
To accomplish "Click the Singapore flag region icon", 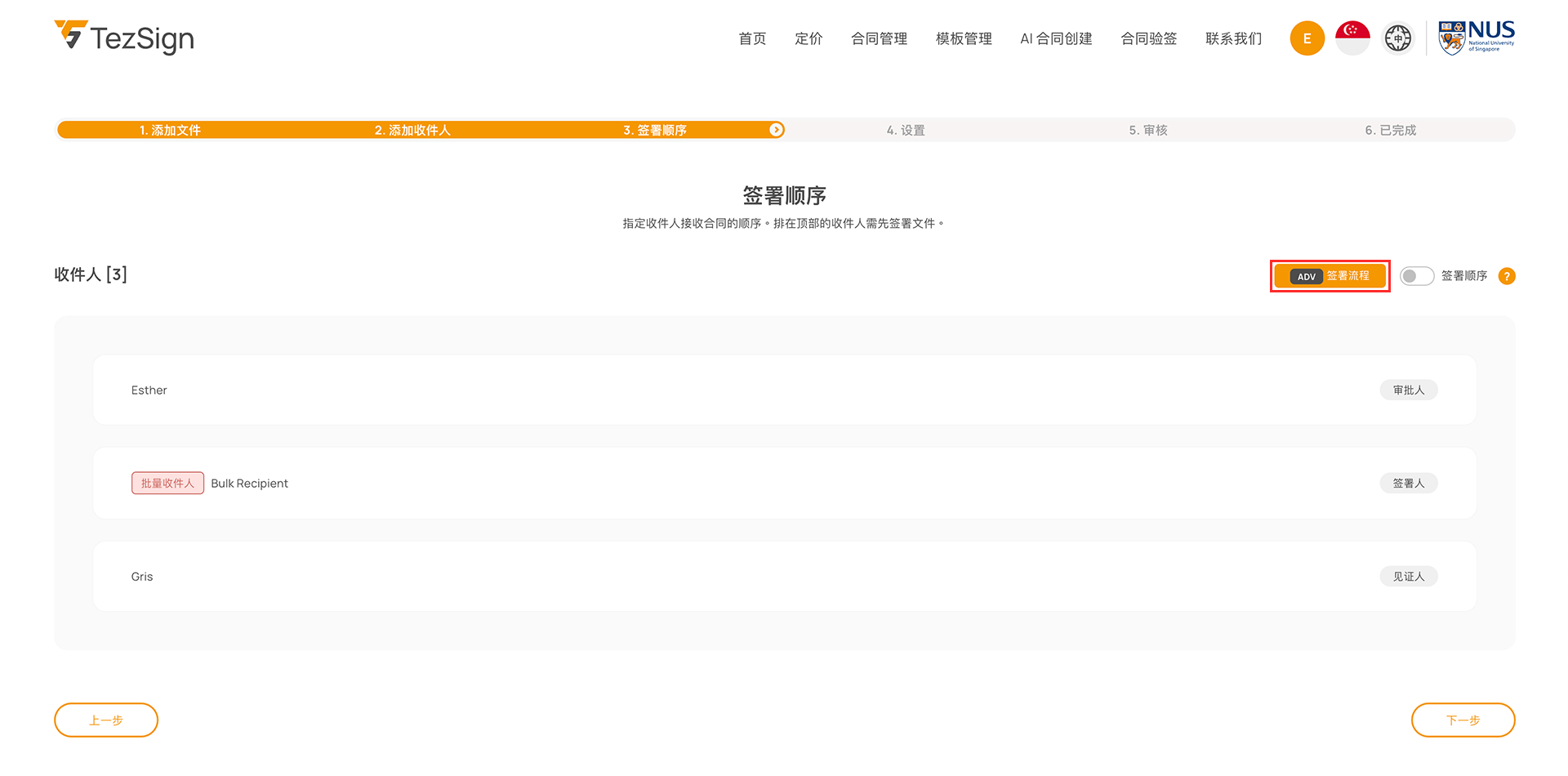I will [1352, 38].
